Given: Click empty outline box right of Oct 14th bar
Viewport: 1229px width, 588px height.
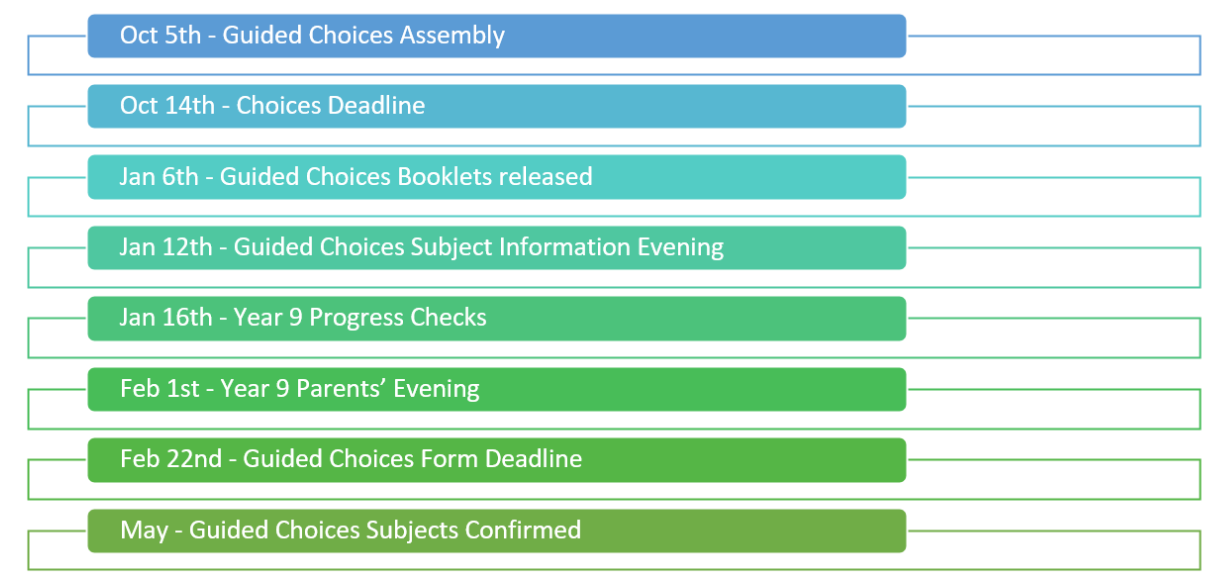Looking at the screenshot, I should pos(1054,126).
